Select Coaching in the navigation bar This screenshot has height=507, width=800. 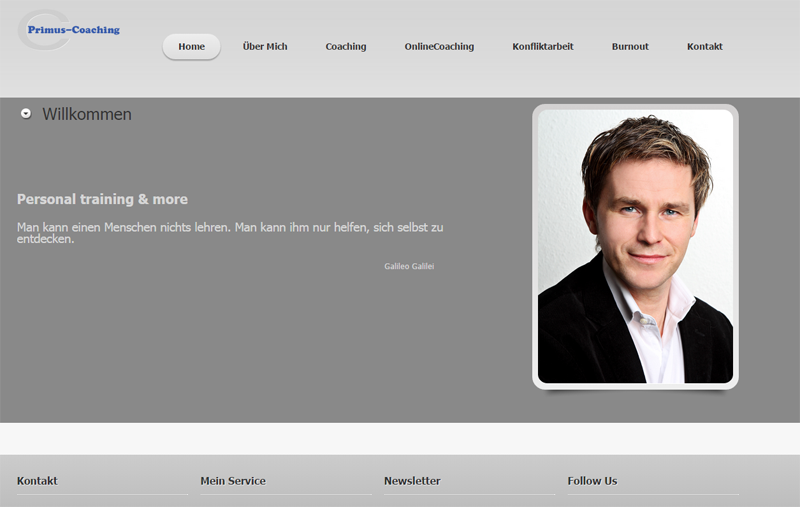pyautogui.click(x=346, y=47)
